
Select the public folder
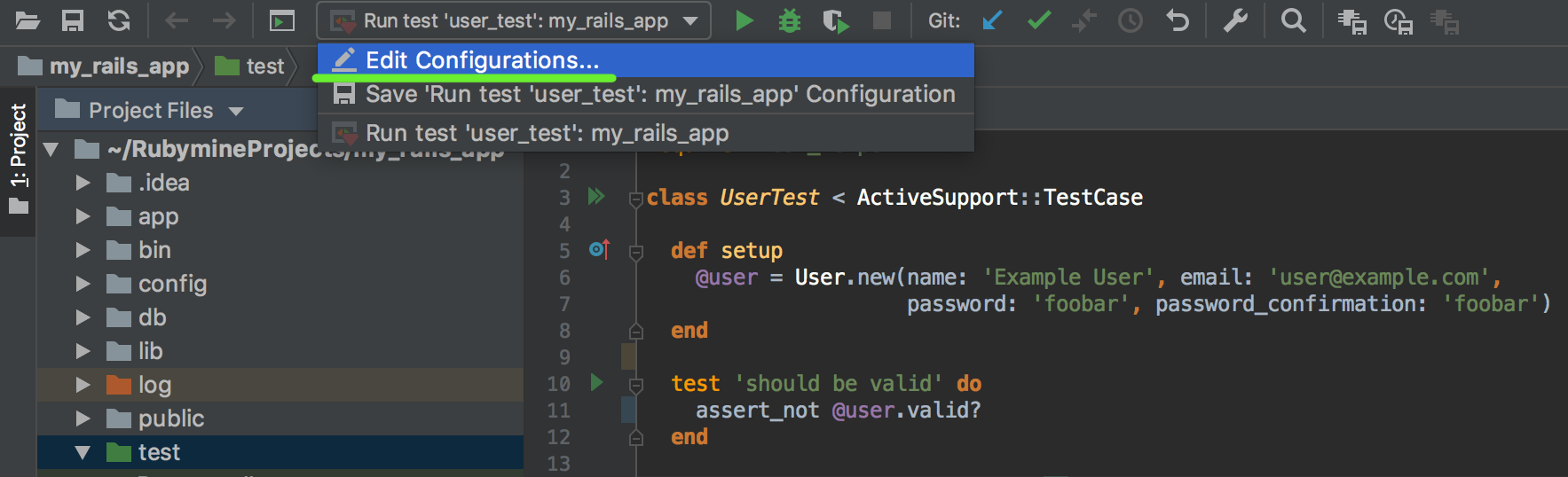click(280, 418)
